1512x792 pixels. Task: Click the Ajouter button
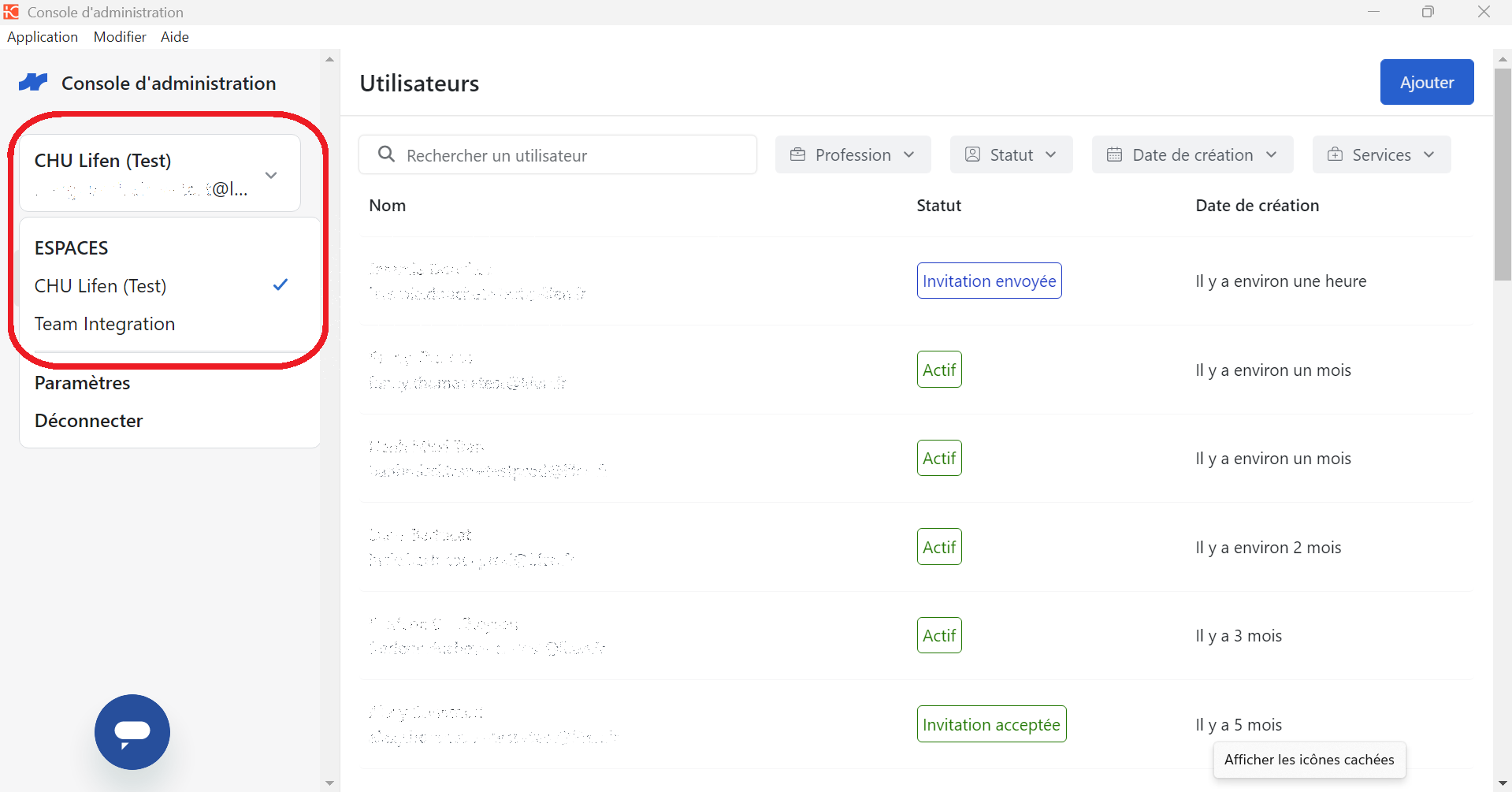(1426, 82)
